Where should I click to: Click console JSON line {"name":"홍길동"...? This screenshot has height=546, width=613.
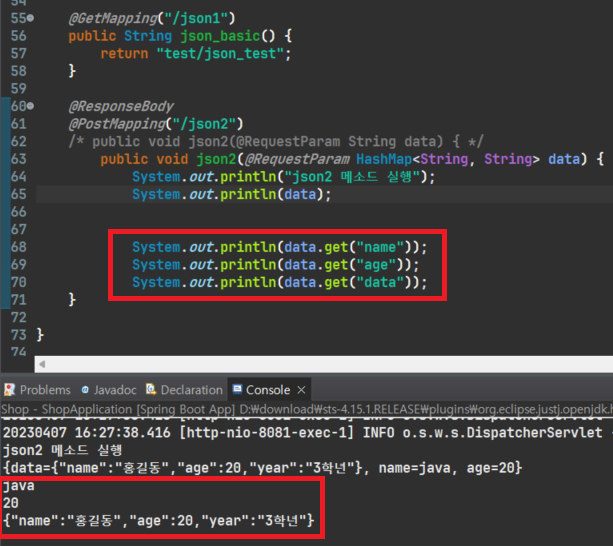click(158, 521)
